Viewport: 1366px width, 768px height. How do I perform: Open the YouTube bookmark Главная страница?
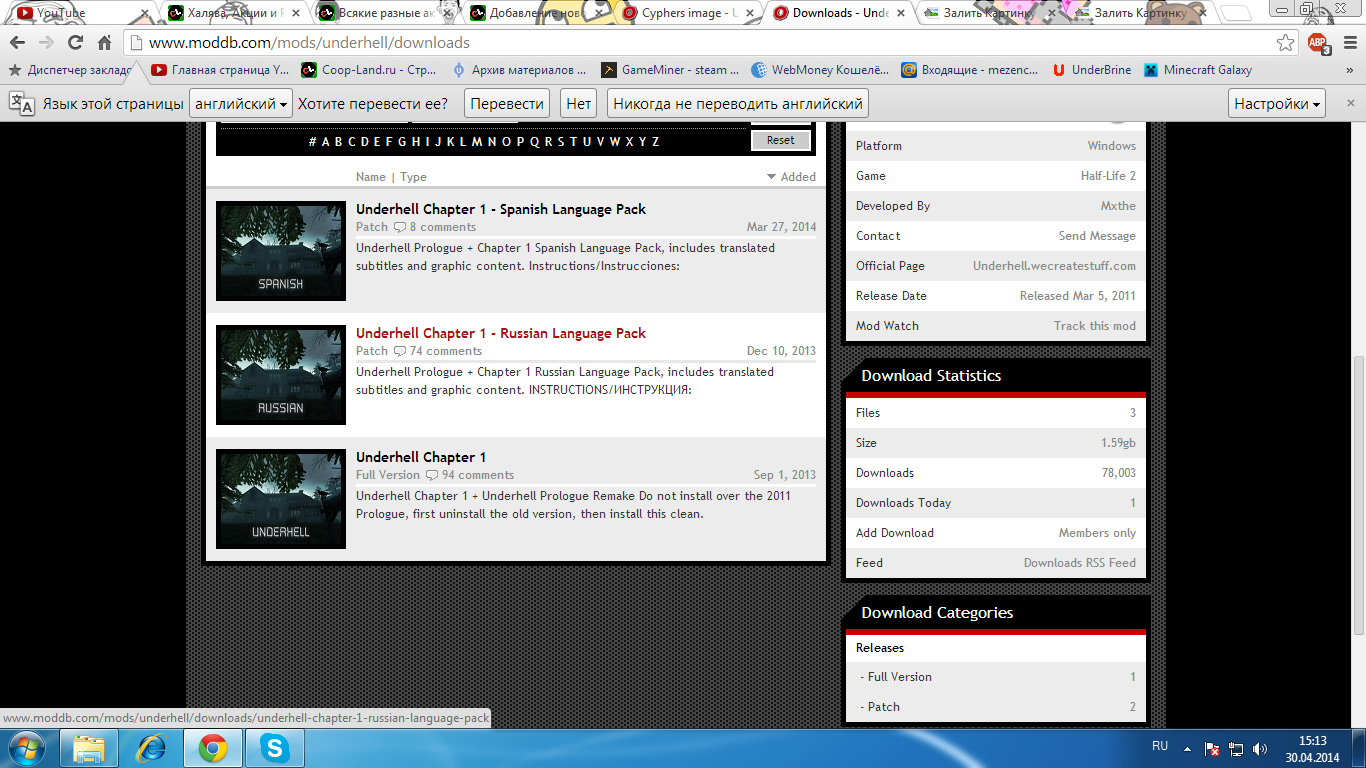pyautogui.click(x=220, y=70)
